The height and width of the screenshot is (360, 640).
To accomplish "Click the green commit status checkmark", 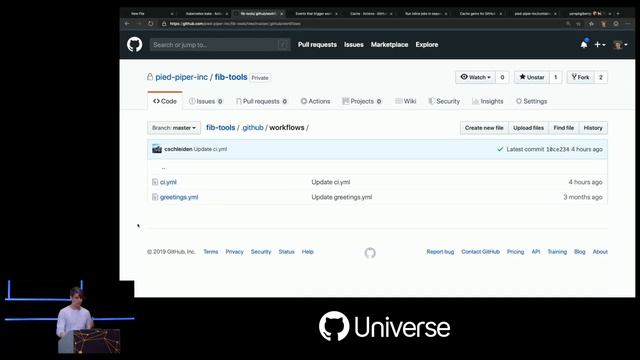I will [x=500, y=149].
